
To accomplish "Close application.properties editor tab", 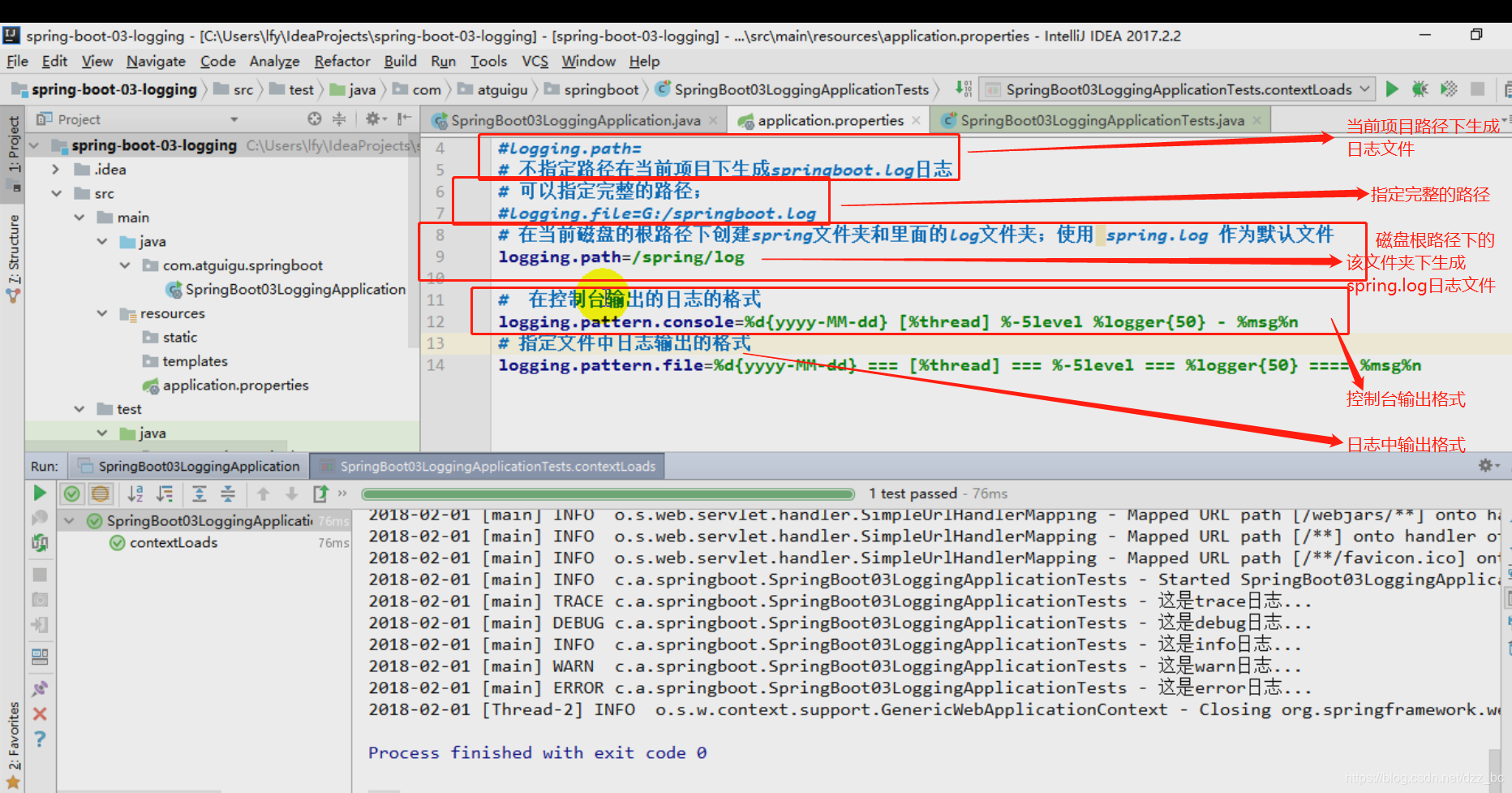I will click(916, 120).
